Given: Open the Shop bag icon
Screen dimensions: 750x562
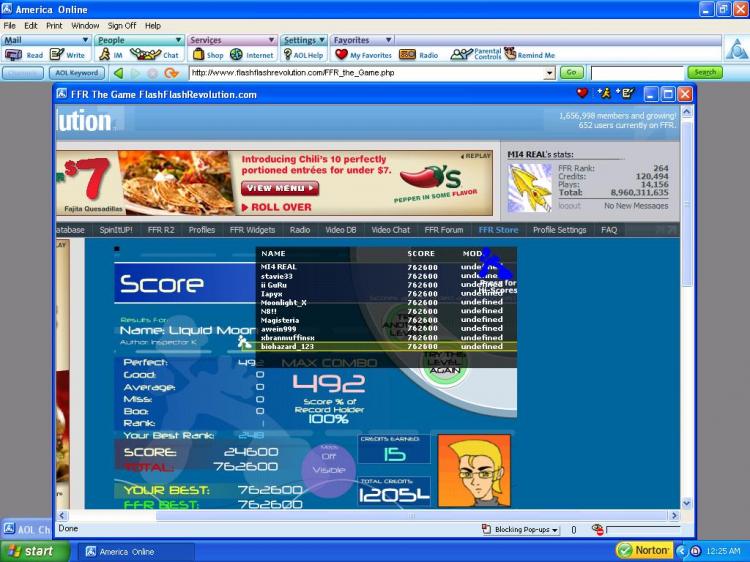Looking at the screenshot, I should pyautogui.click(x=198, y=55).
